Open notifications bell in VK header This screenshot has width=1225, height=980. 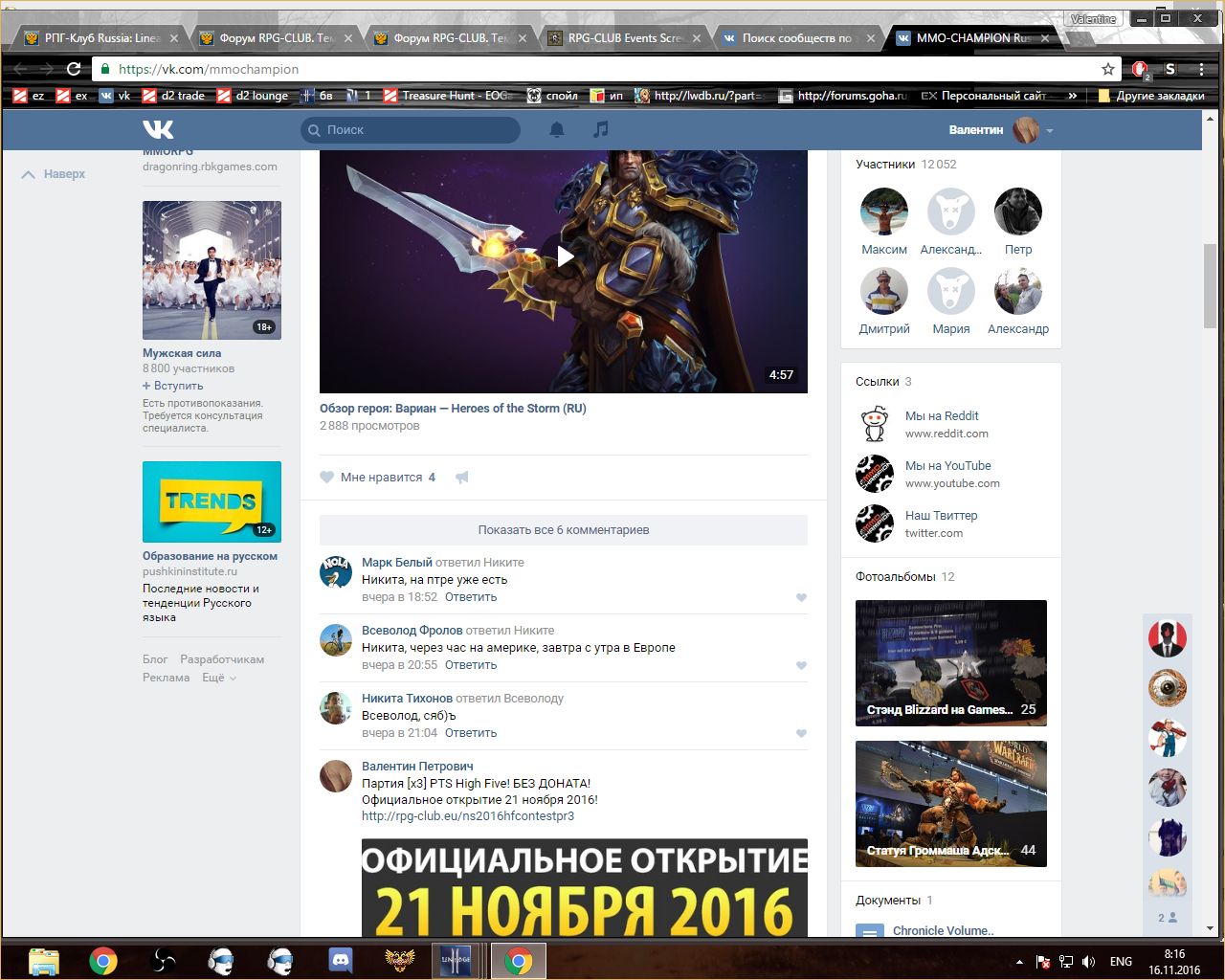pos(557,129)
